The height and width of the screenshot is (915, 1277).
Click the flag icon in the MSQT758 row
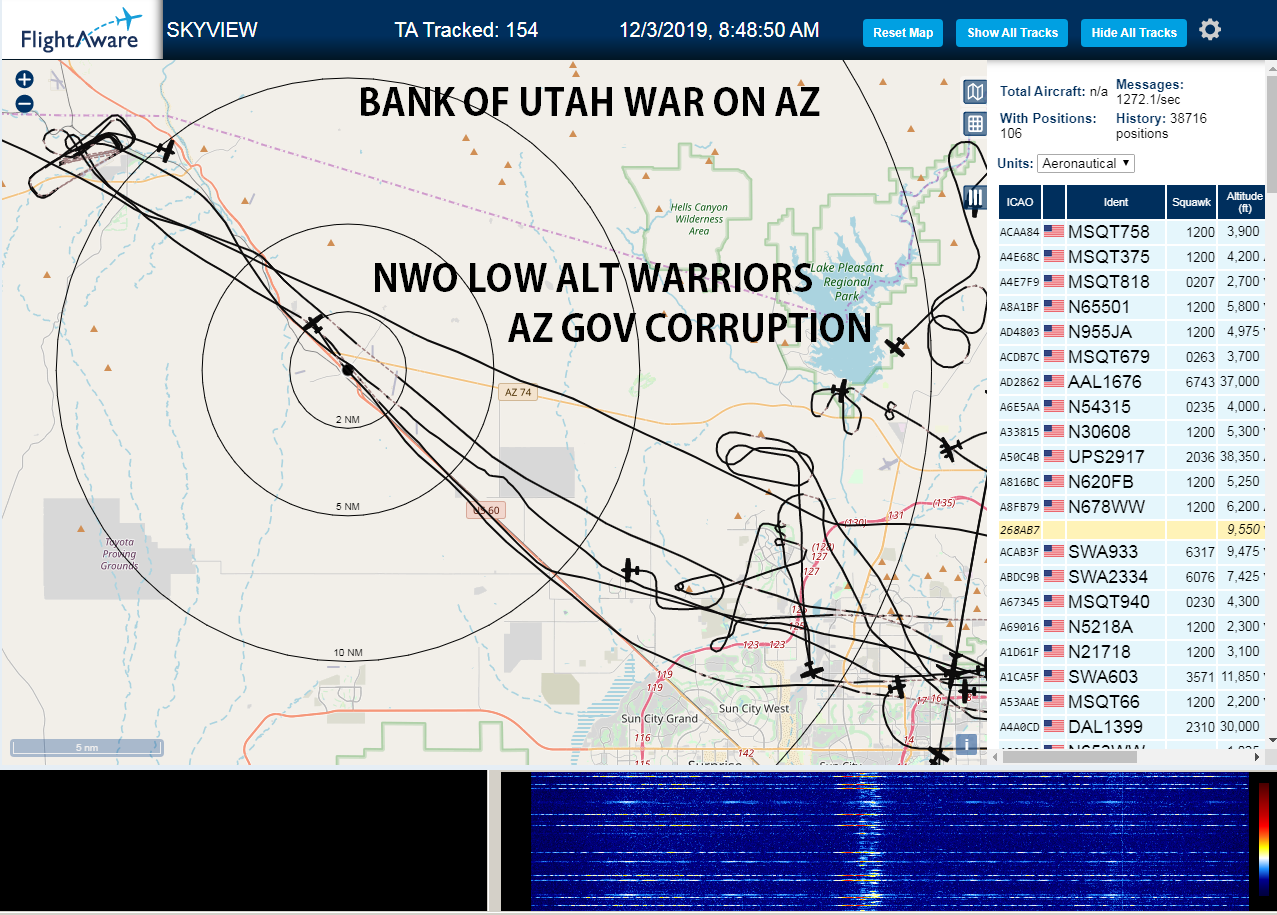click(1054, 231)
